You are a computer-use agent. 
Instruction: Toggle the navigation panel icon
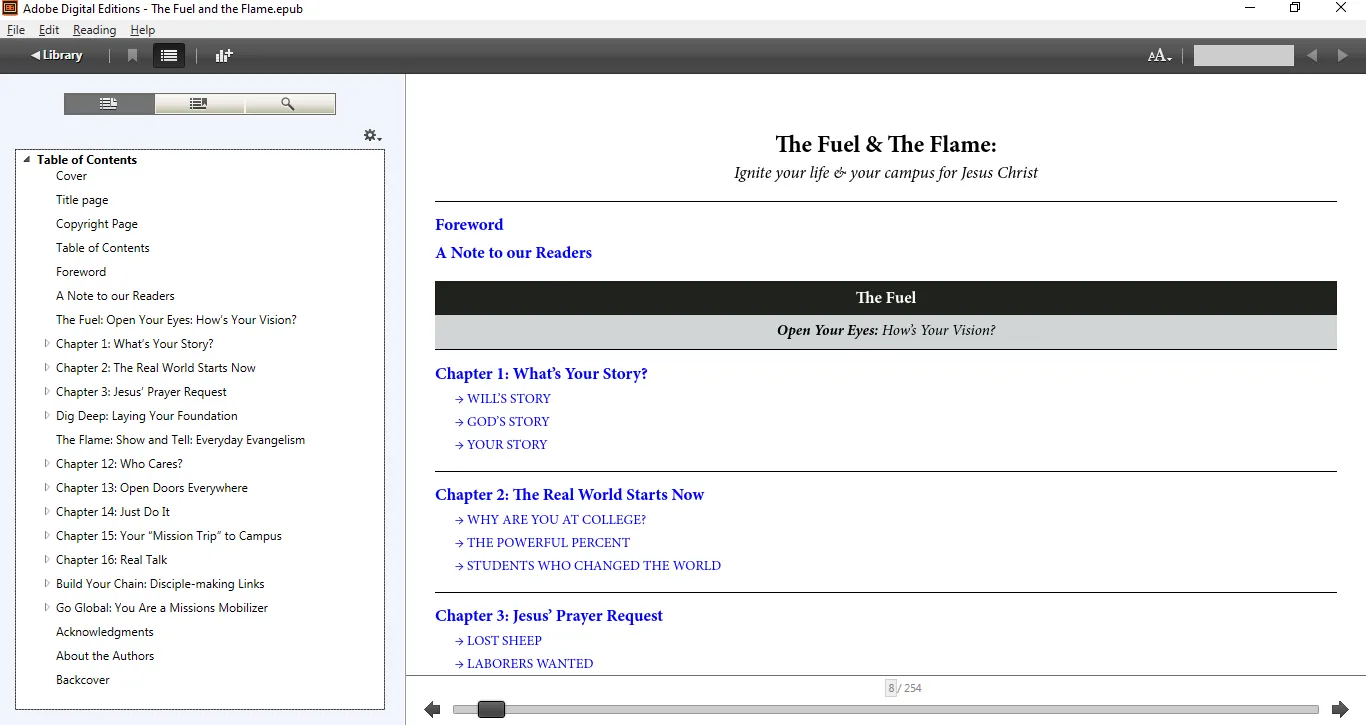169,56
